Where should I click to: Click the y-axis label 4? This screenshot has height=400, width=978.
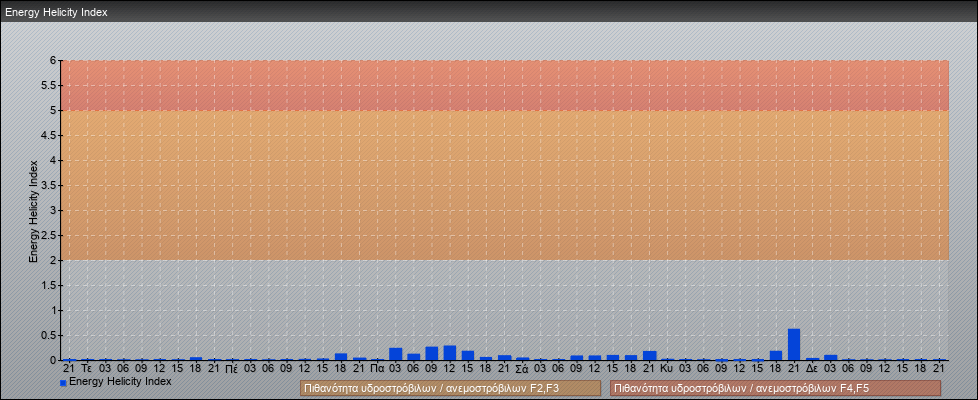click(53, 160)
